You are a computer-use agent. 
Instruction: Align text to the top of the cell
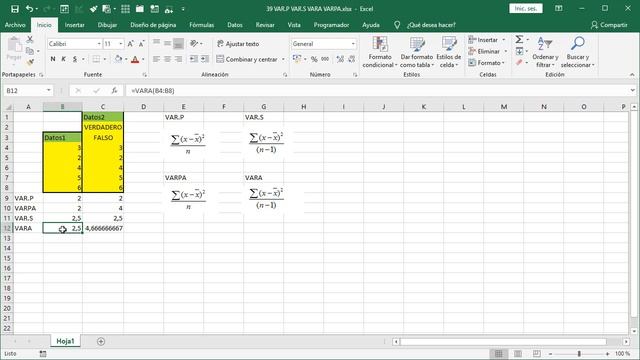click(156, 43)
